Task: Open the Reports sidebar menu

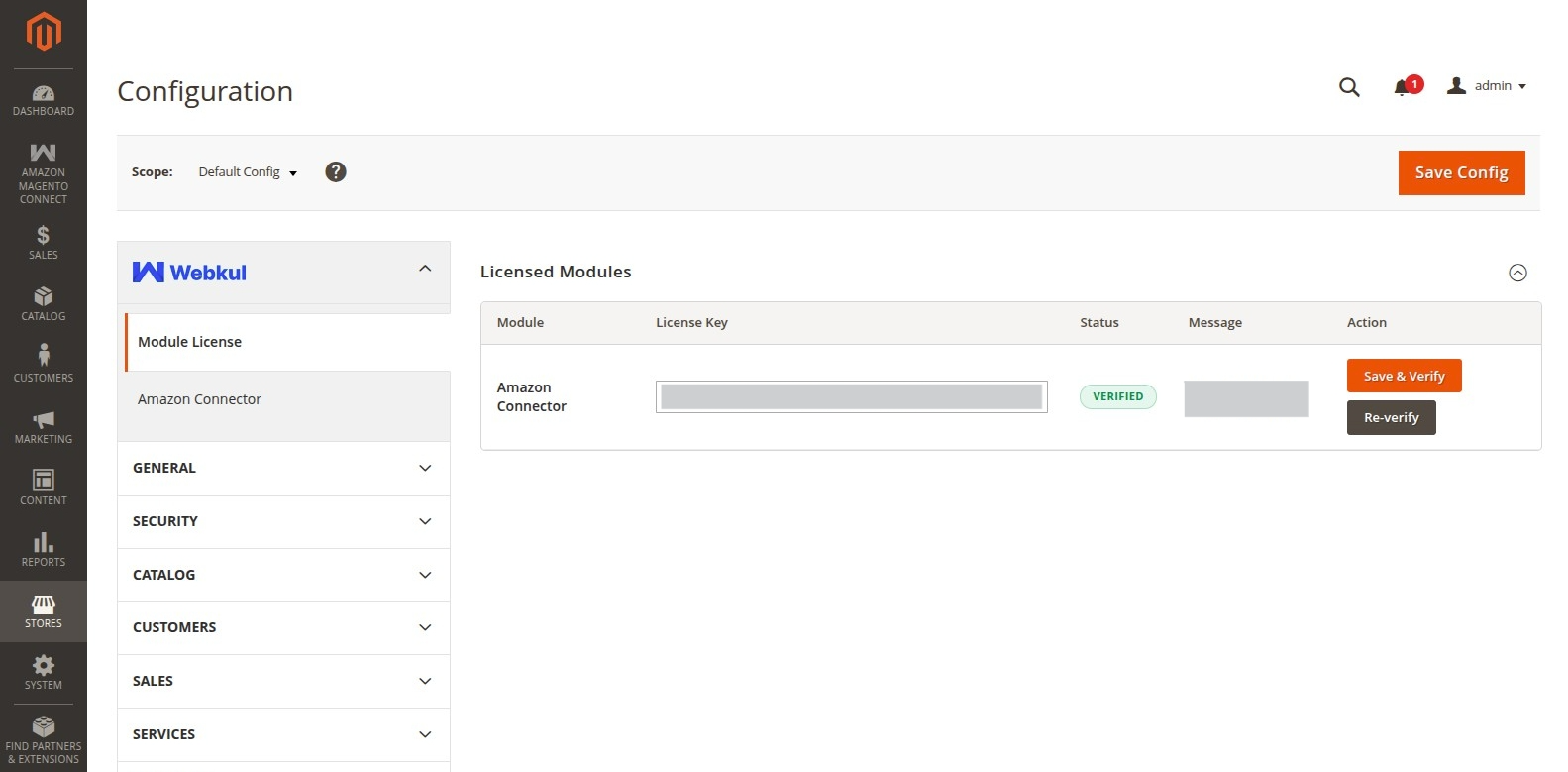Action: pyautogui.click(x=44, y=550)
